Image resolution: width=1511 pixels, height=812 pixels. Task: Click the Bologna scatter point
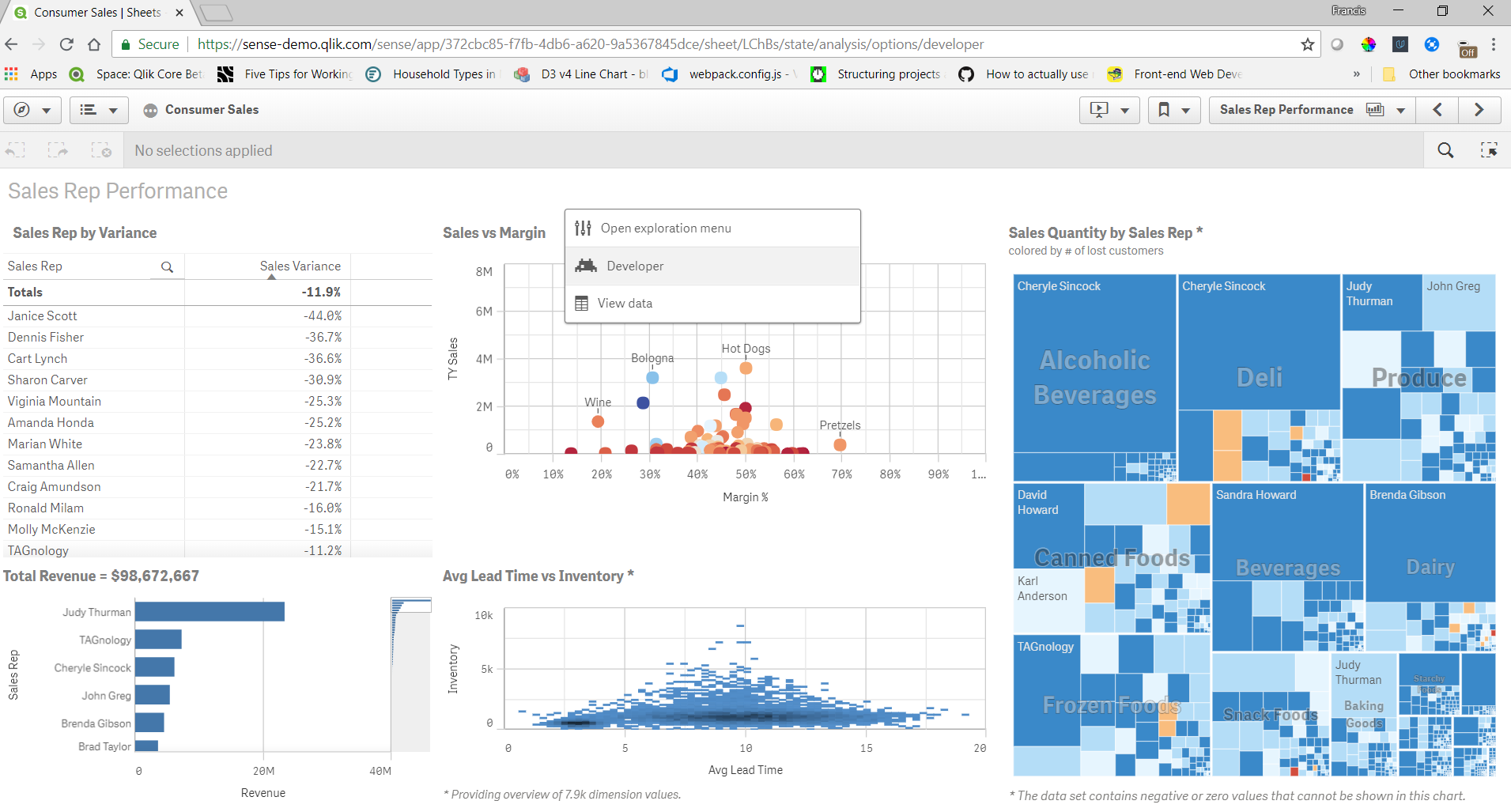click(x=652, y=377)
